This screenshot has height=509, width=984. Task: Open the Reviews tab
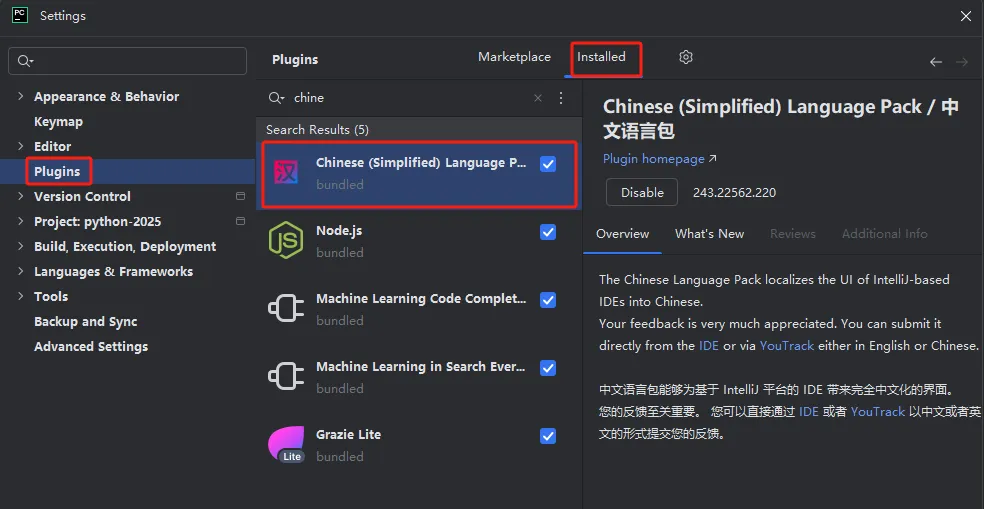[793, 234]
